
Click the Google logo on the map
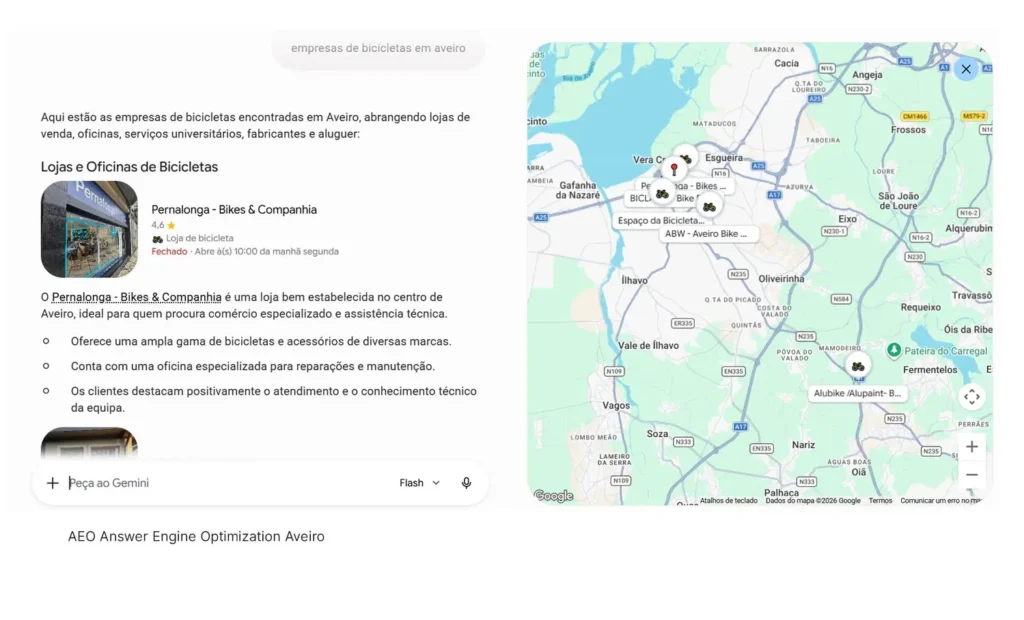[553, 496]
